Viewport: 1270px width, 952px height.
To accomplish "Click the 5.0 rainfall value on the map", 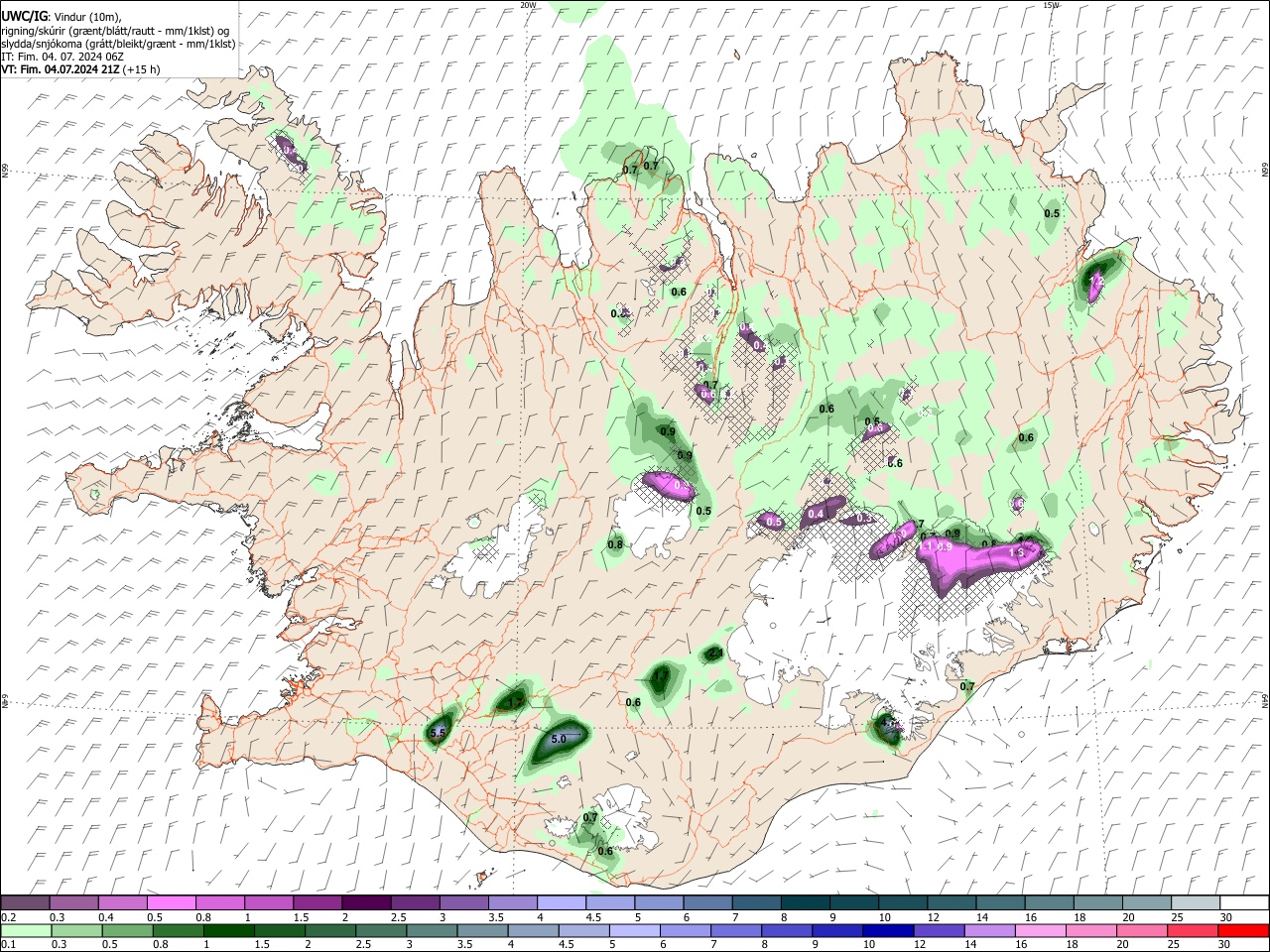I will click(558, 739).
